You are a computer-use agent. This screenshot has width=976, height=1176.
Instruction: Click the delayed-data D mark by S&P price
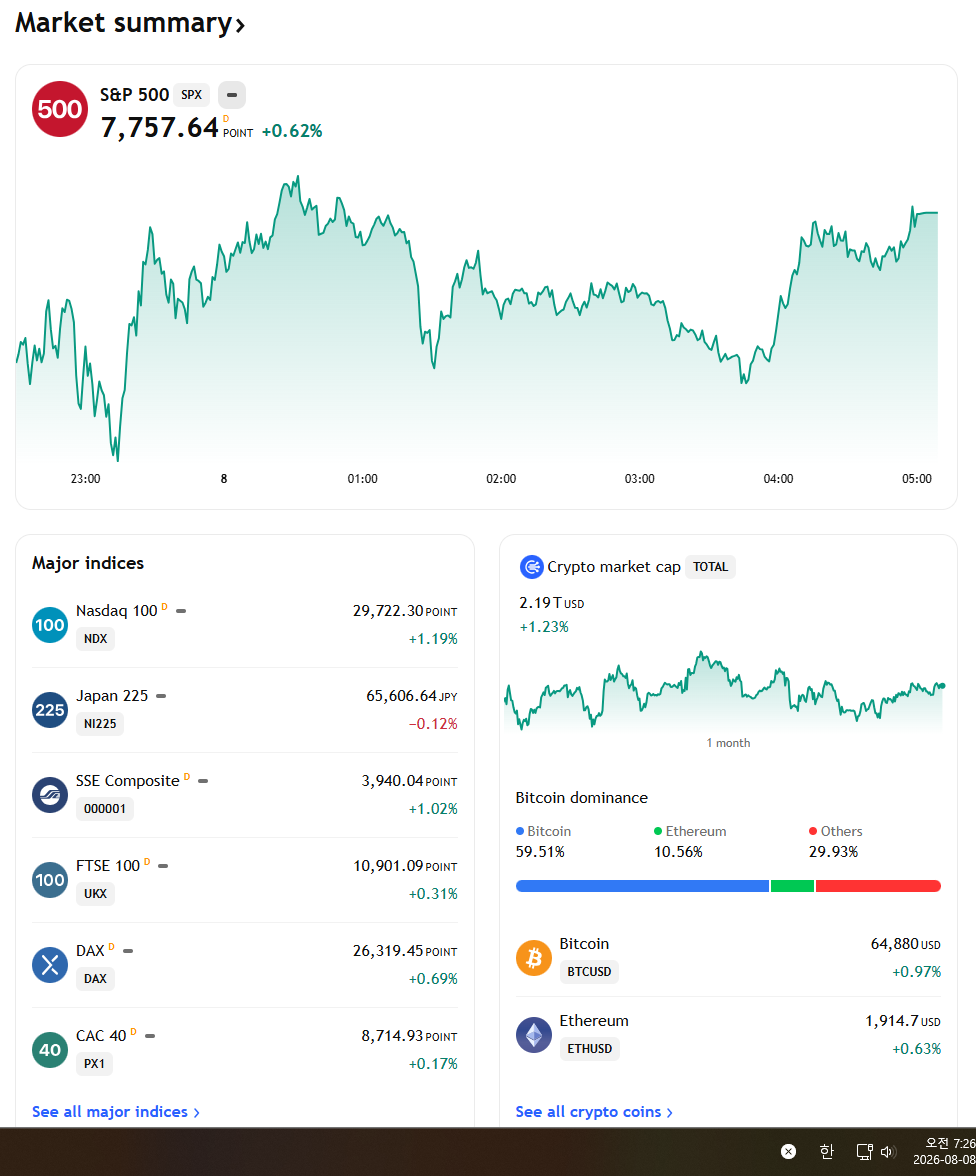tap(226, 119)
